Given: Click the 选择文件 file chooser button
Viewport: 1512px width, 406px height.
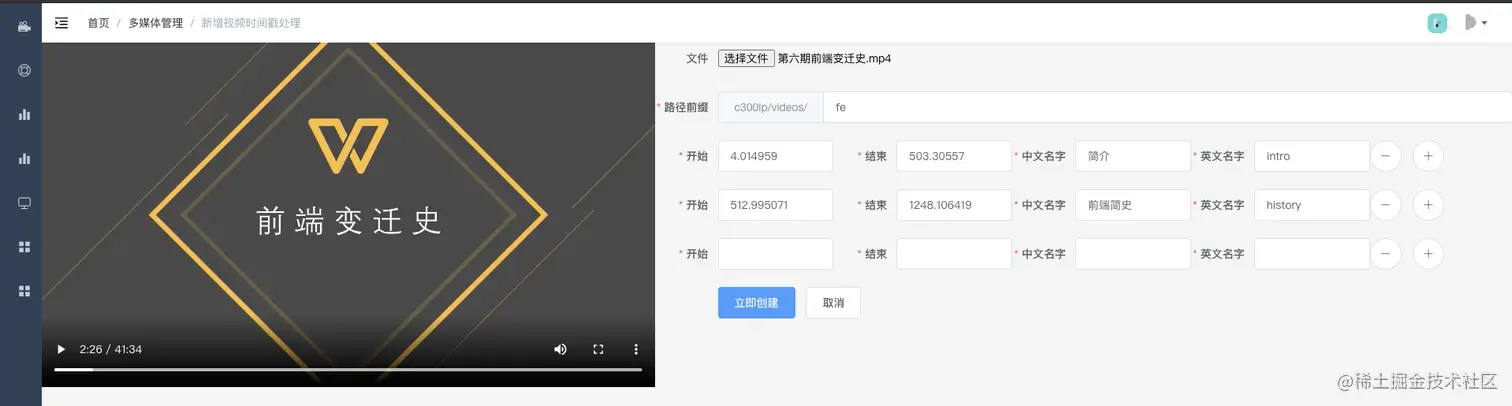Looking at the screenshot, I should pos(746,58).
